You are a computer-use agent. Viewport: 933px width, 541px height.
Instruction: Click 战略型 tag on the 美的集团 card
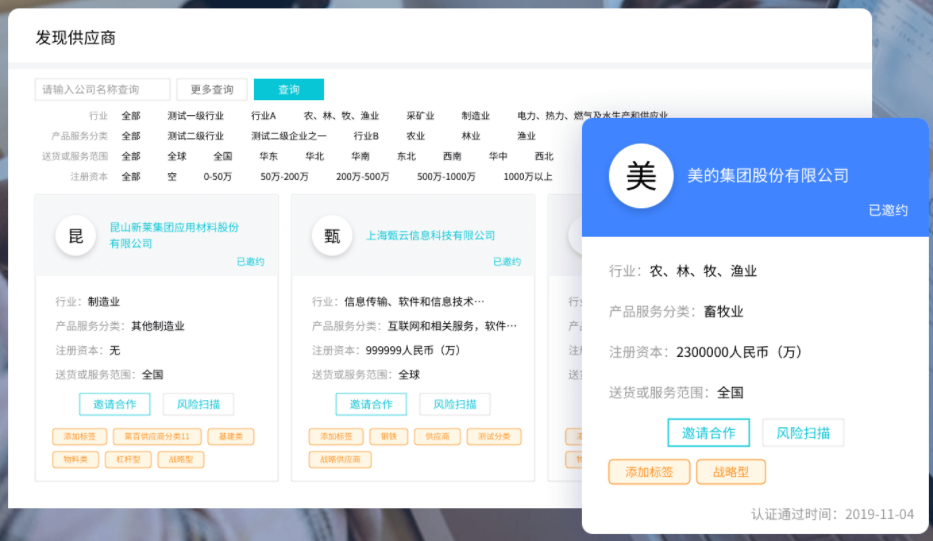coord(731,472)
